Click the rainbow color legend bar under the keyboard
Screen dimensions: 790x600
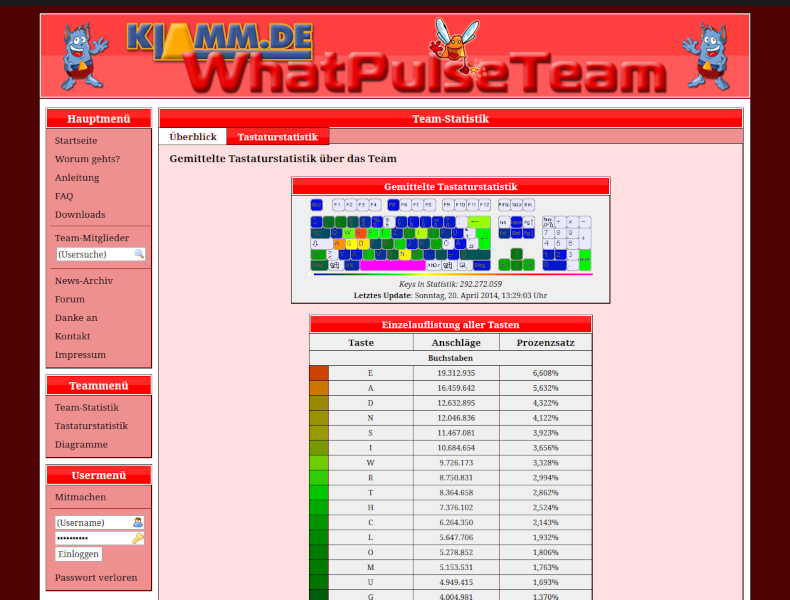pos(453,274)
